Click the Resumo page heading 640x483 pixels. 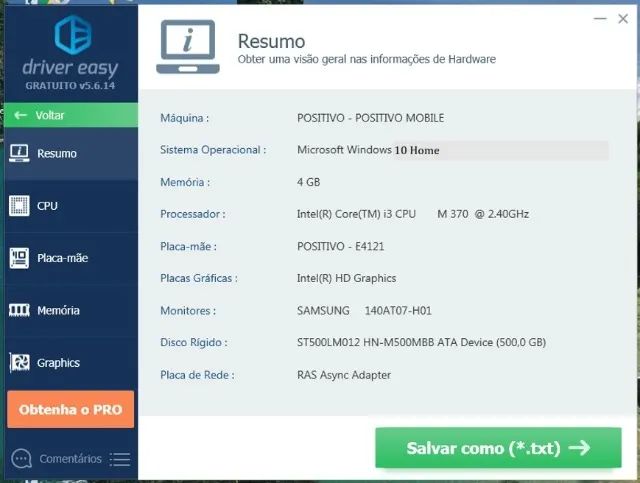pyautogui.click(x=271, y=42)
